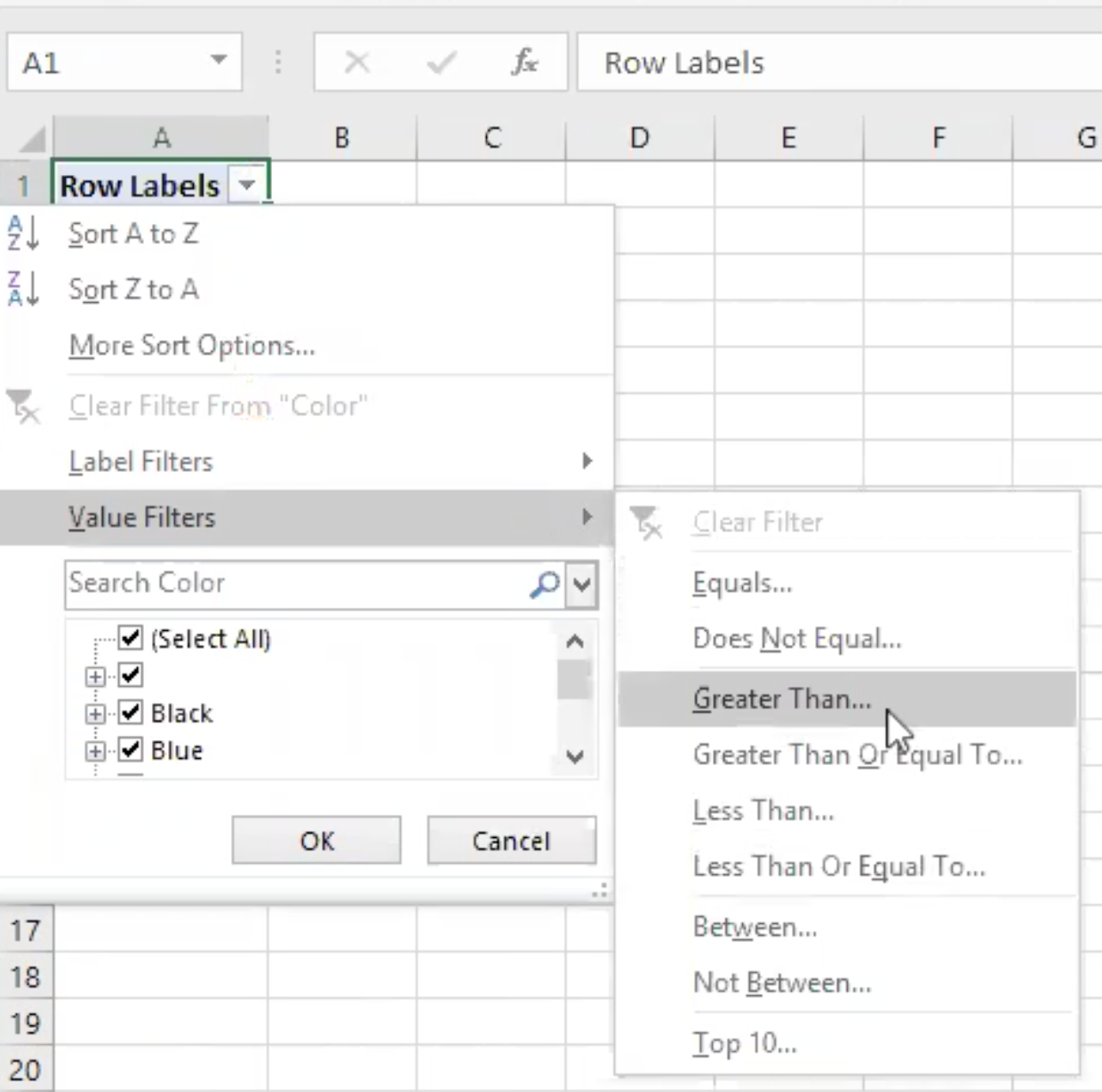1102x1092 pixels.
Task: Click the formula bar showing Row Labels
Action: click(840, 62)
